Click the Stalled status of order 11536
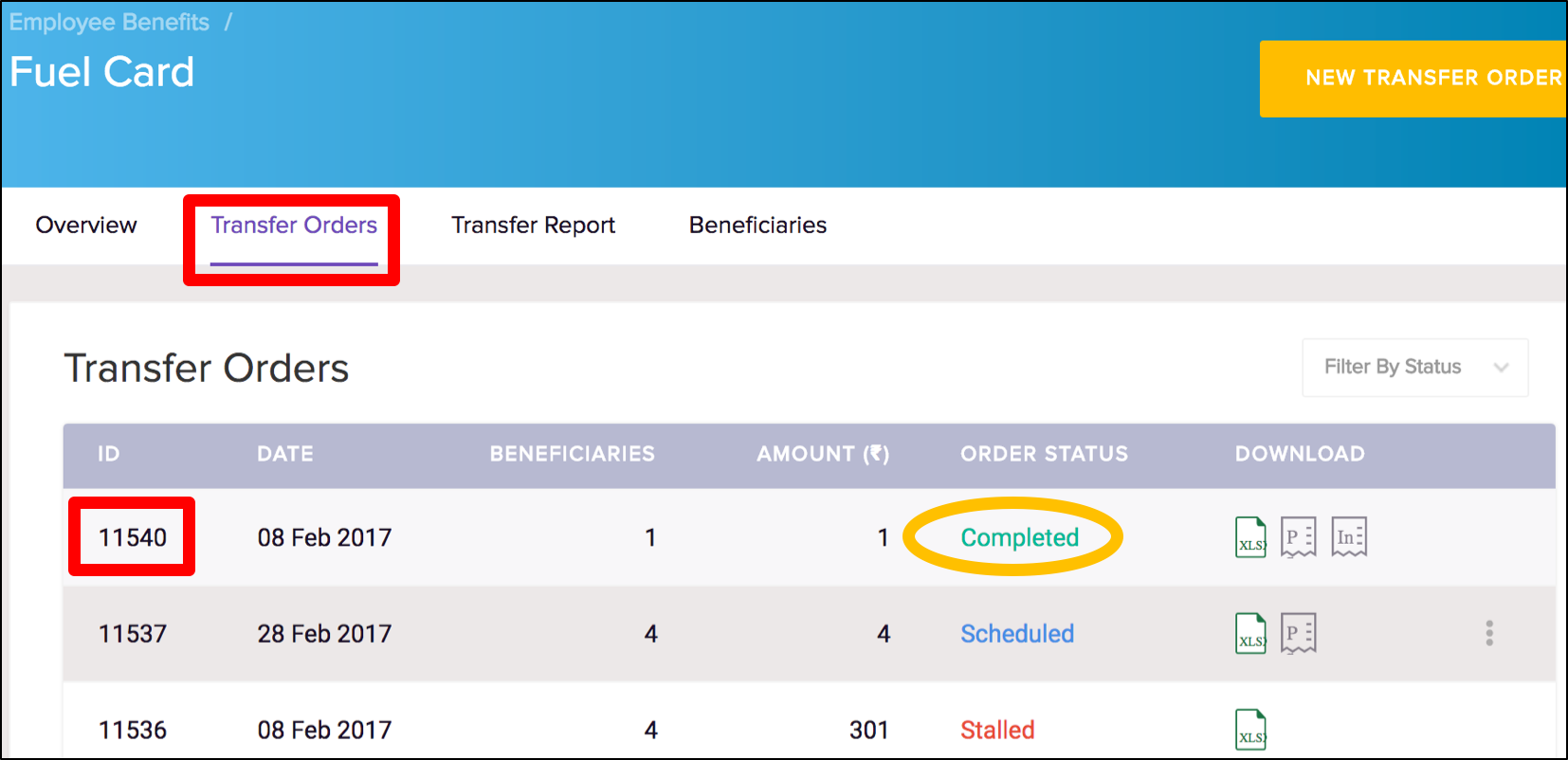This screenshot has width=1568, height=760. pyautogui.click(x=997, y=730)
